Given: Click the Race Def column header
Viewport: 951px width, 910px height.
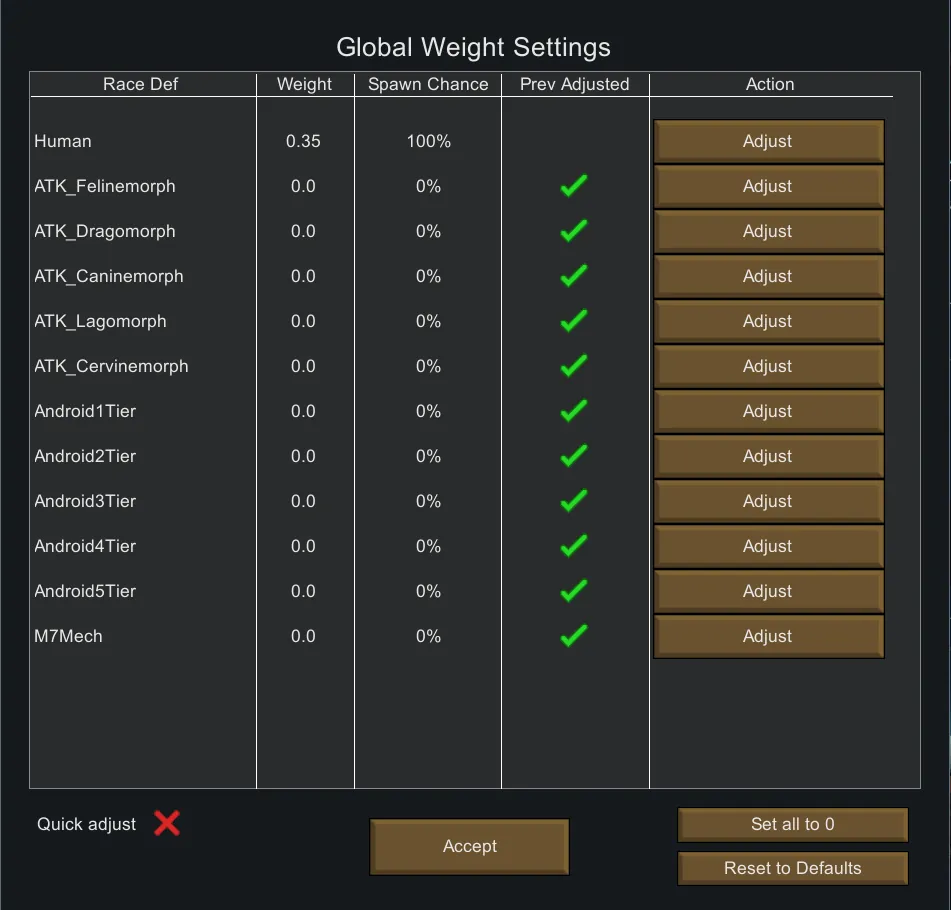Looking at the screenshot, I should coord(140,84).
